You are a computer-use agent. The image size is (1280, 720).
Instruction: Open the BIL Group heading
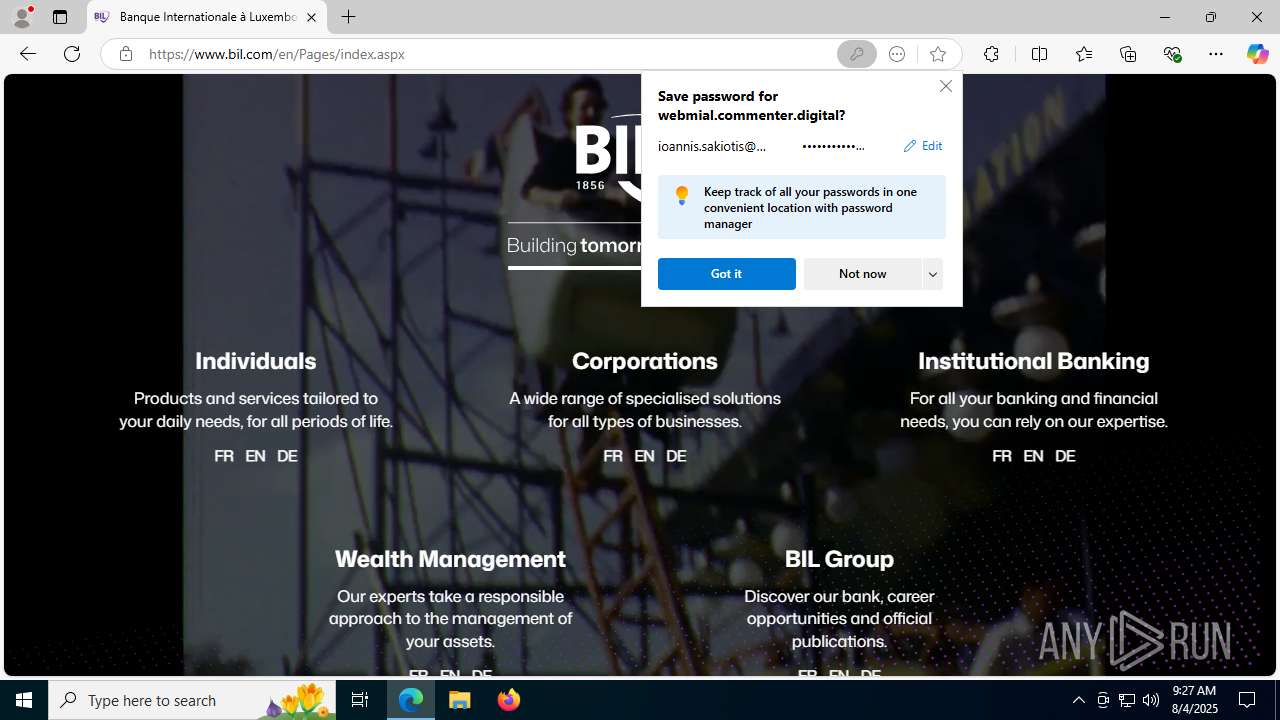[x=839, y=559]
